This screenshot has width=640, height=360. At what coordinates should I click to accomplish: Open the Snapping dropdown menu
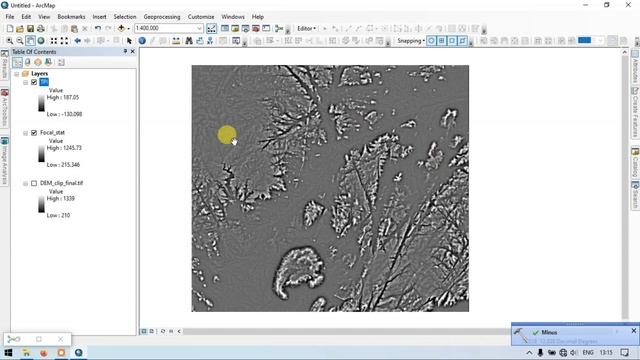point(411,41)
